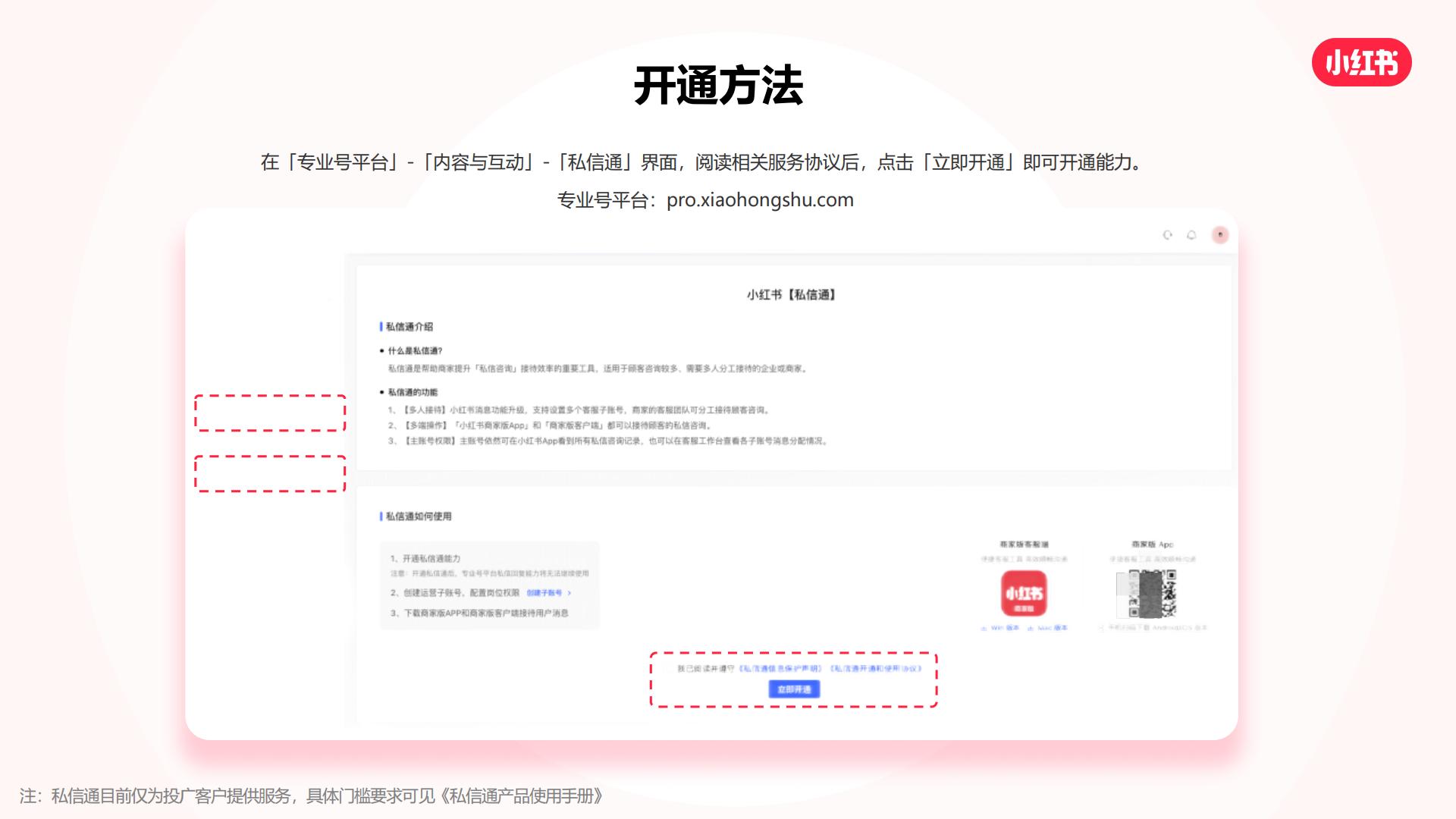Click the 【多人接待】 feature line
1456x819 pixels.
click(x=580, y=410)
